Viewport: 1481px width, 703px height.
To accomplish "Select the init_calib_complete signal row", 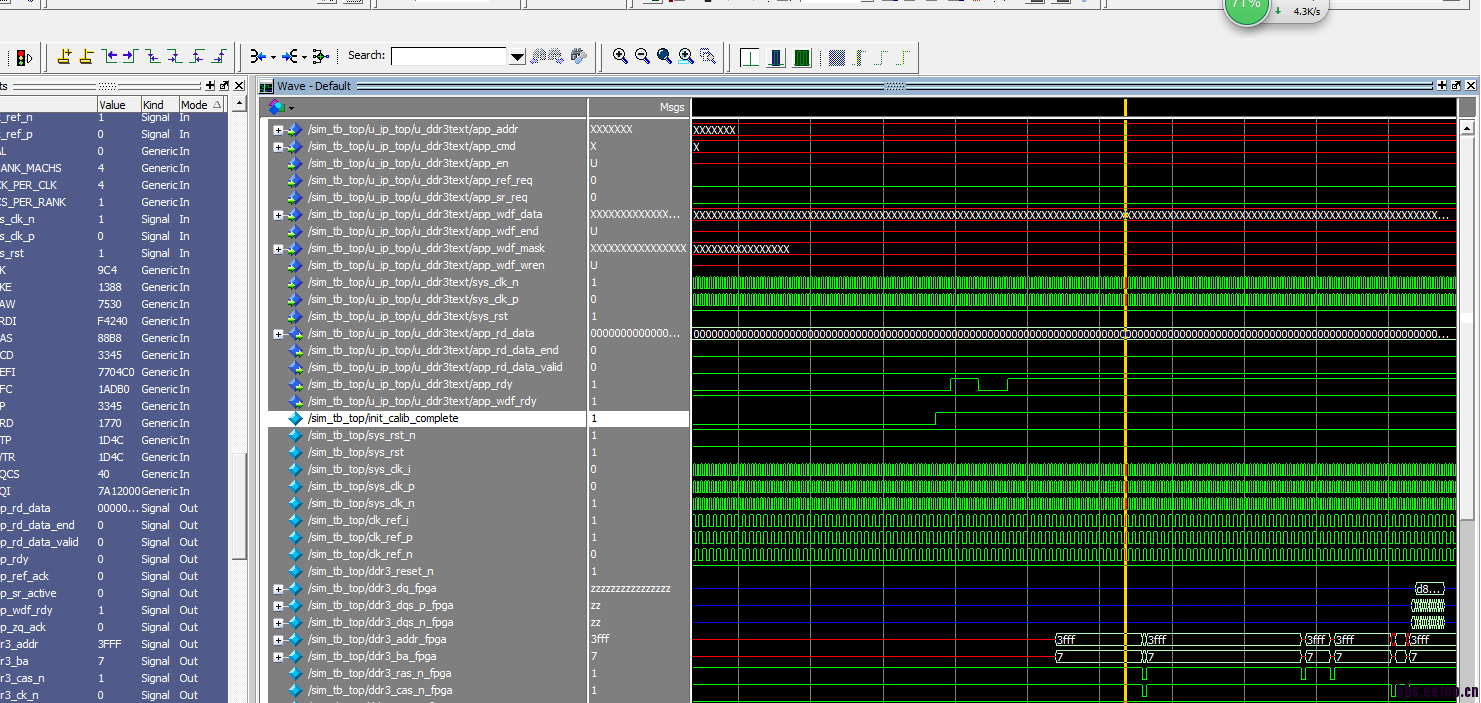I will [x=382, y=419].
